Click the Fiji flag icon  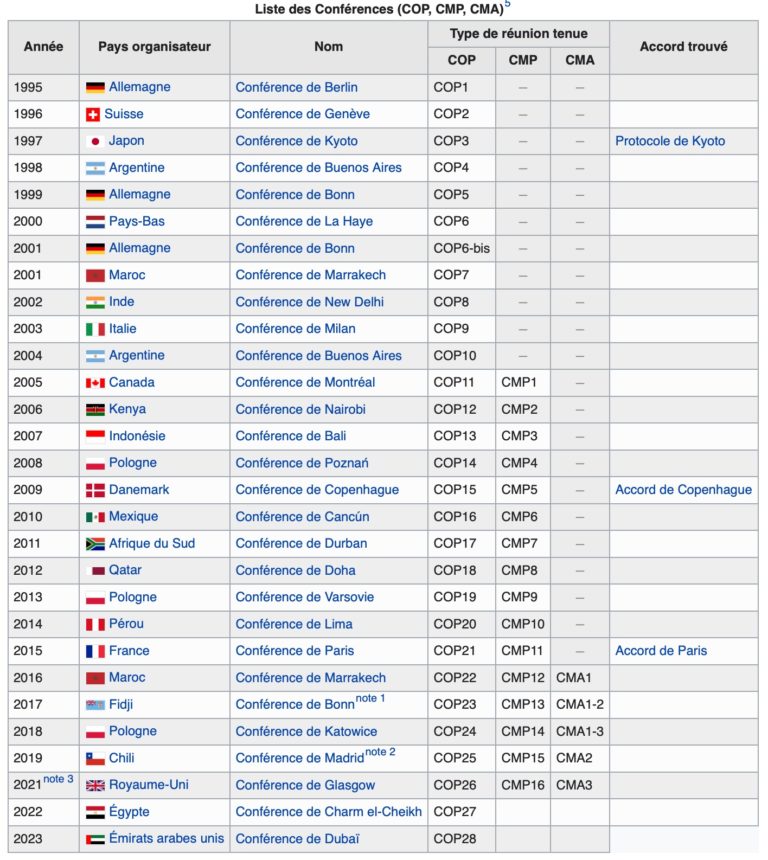point(95,705)
